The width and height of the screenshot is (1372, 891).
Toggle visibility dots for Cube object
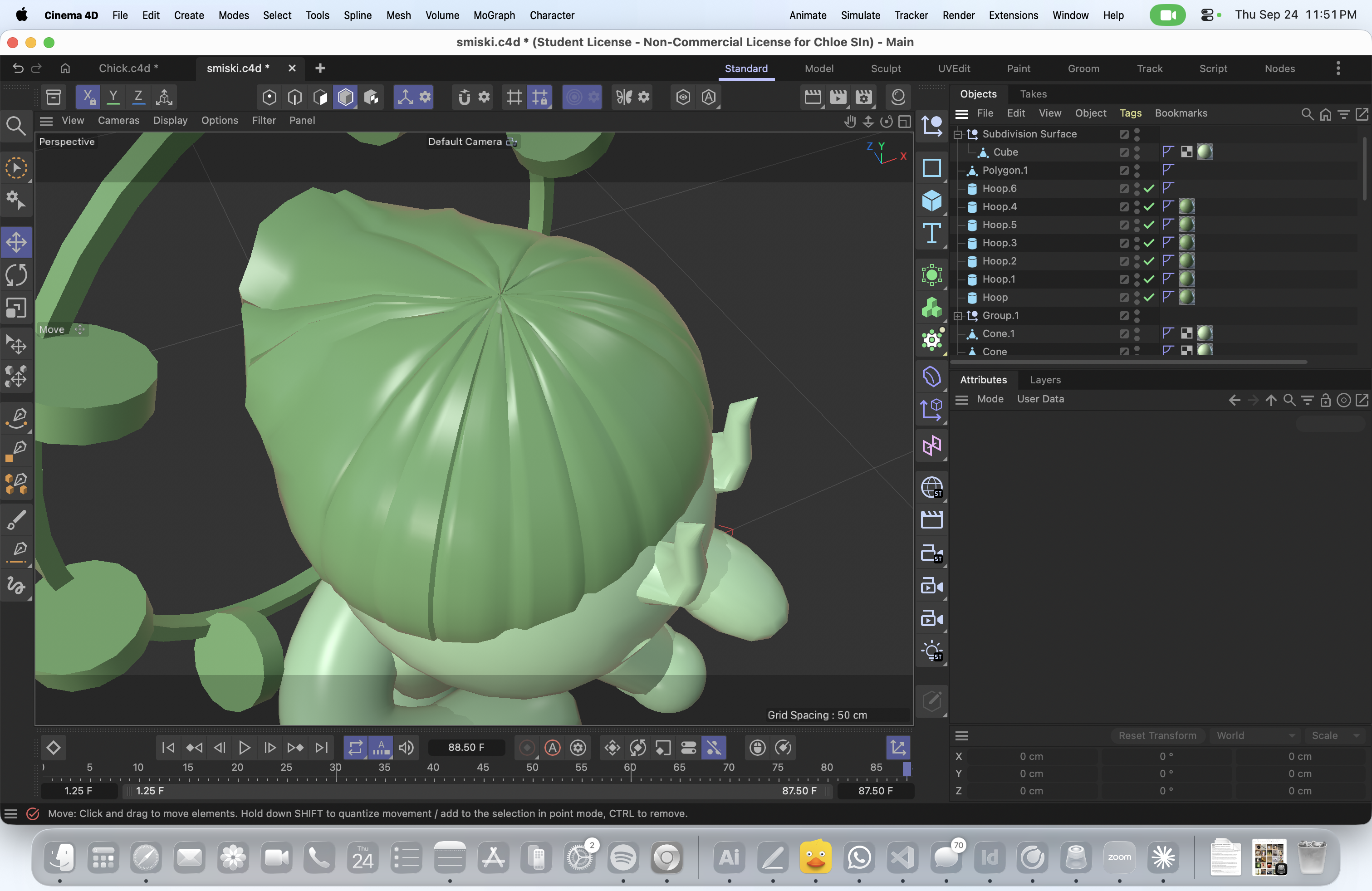pos(1137,152)
